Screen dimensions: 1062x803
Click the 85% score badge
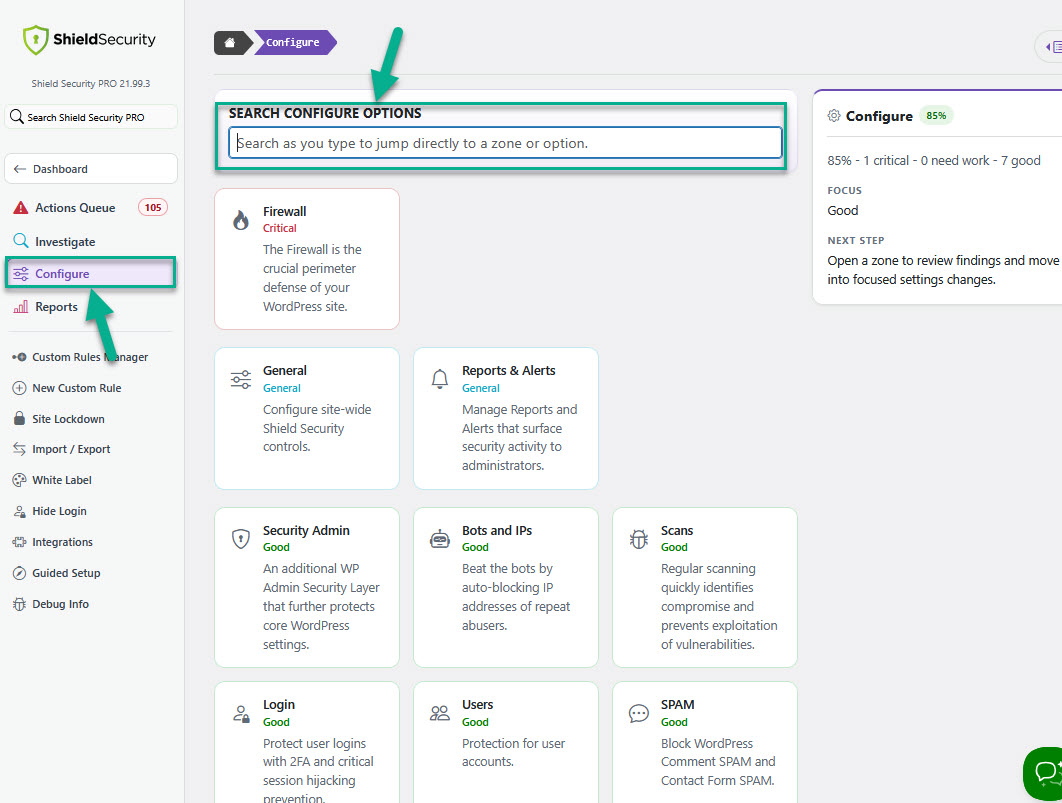pyautogui.click(x=936, y=116)
